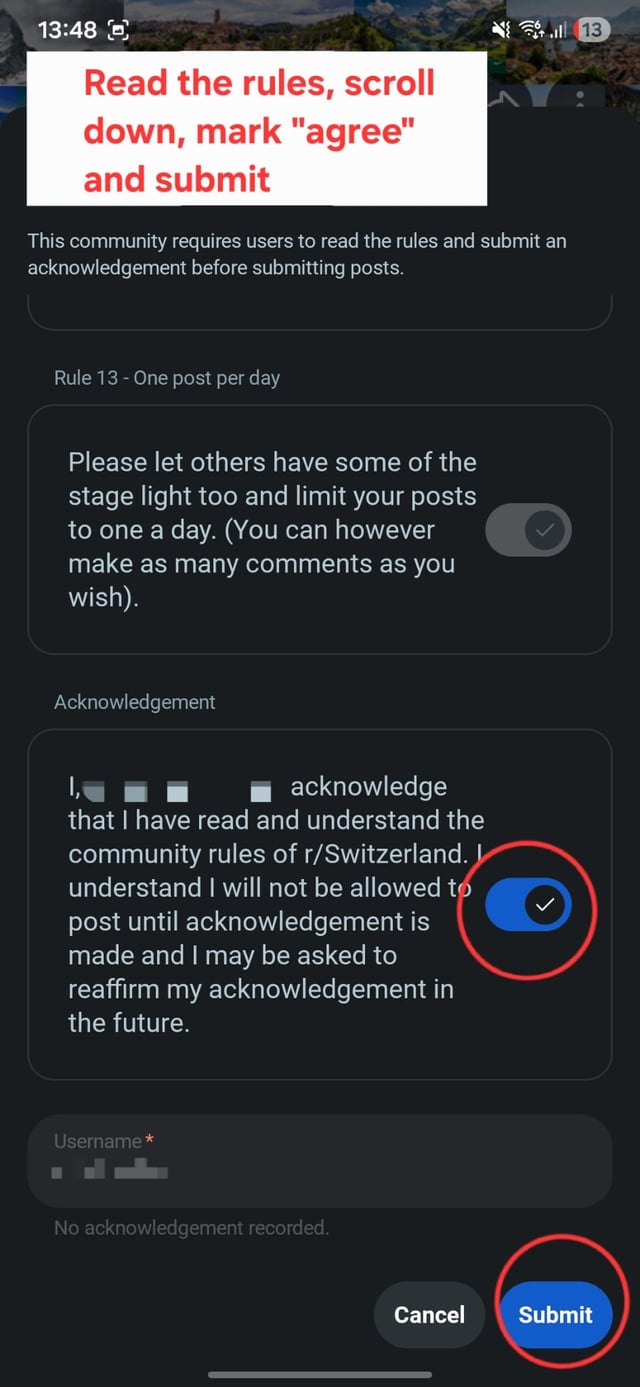This screenshot has width=640, height=1387.
Task: Tap the Wi-Fi status icon
Action: [531, 30]
